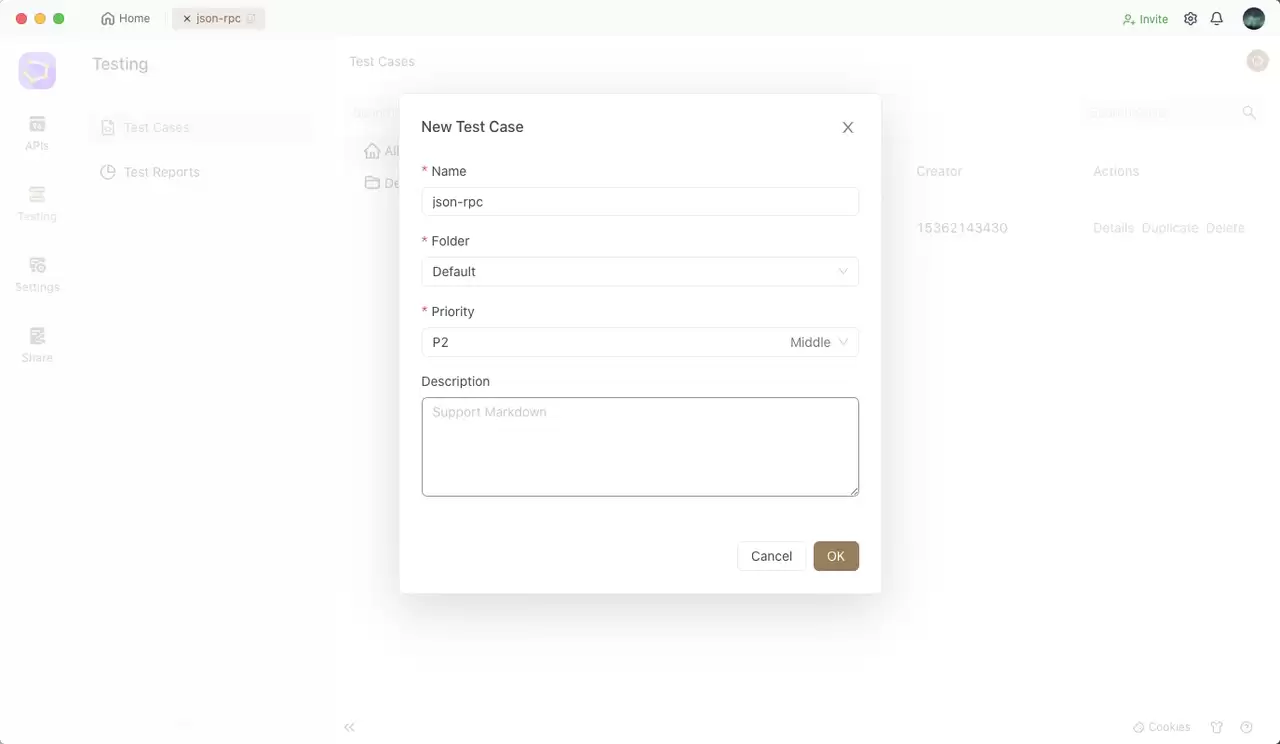Open the APIs sidebar section
The width and height of the screenshot is (1280, 744).
click(37, 133)
